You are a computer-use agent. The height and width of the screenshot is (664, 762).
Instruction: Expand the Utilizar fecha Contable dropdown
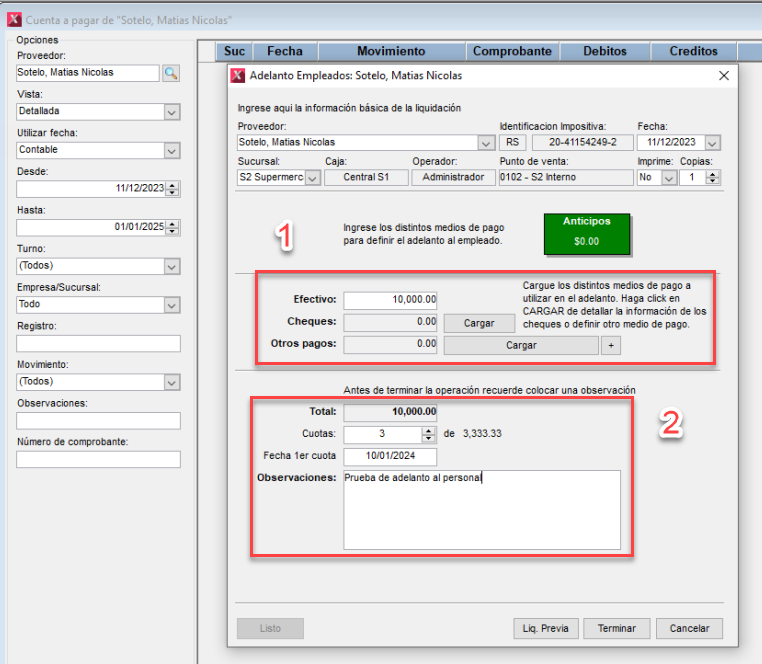click(171, 150)
